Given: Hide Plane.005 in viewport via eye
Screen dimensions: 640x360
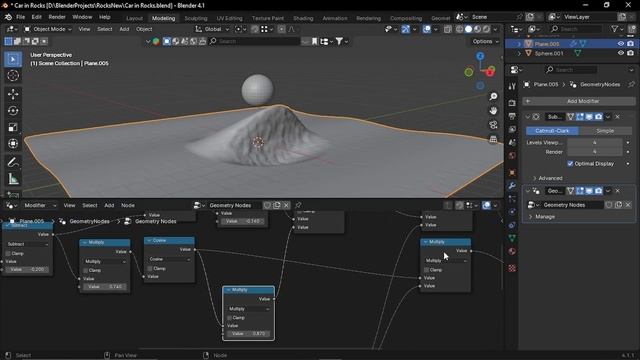Looking at the screenshot, I should click(x=621, y=44).
